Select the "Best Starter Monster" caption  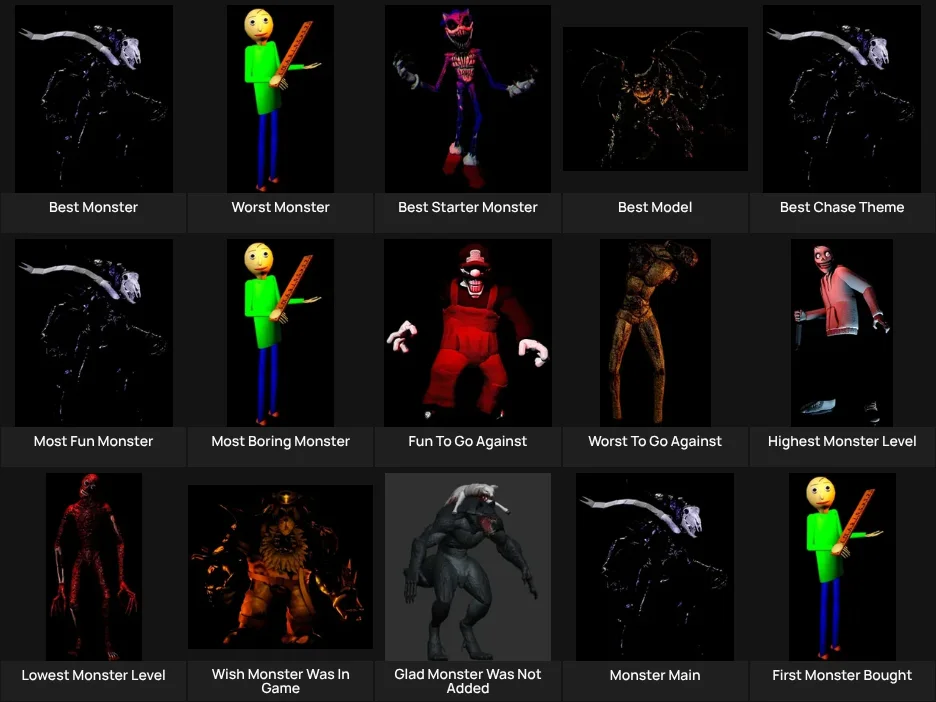click(x=468, y=207)
